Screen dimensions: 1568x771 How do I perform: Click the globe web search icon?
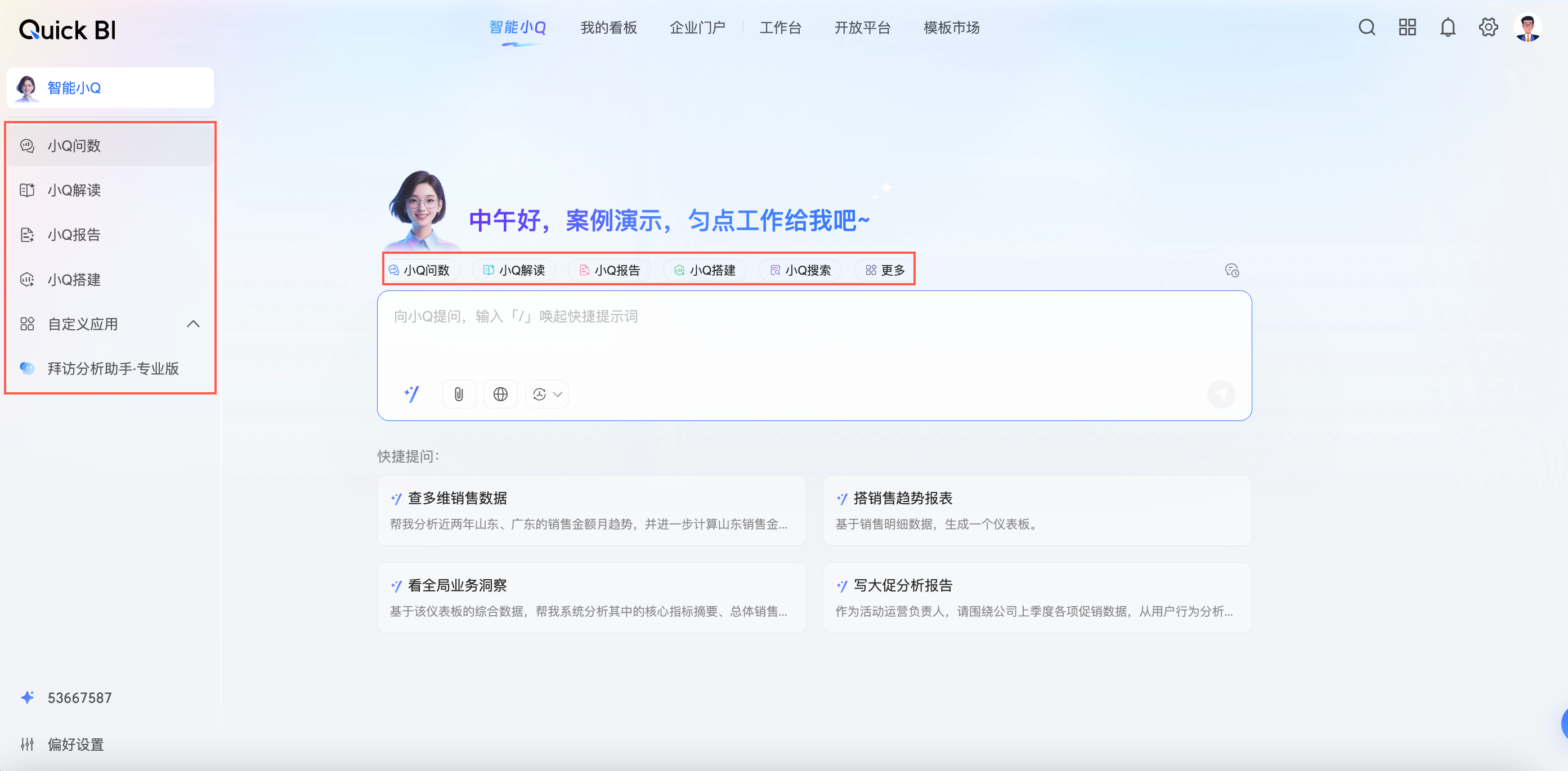[x=500, y=395]
